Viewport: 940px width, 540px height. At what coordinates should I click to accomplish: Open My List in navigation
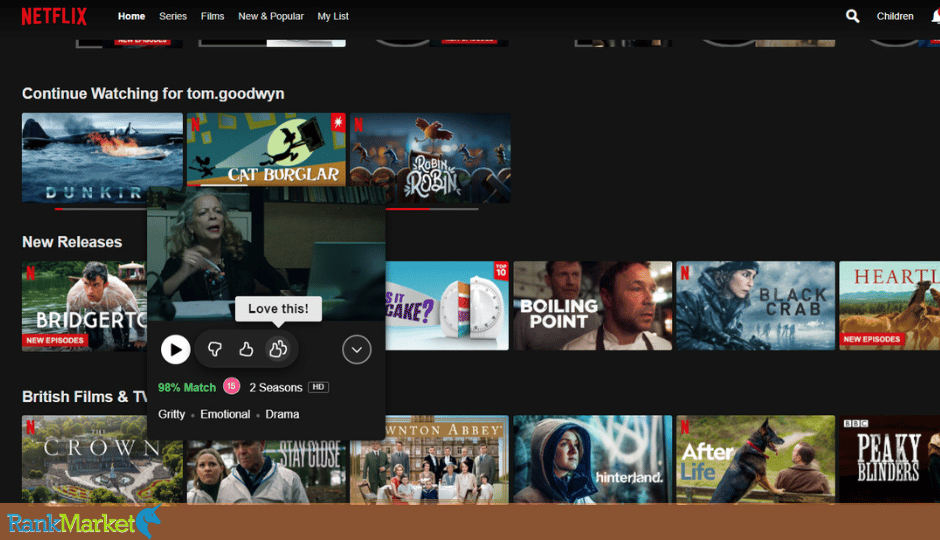point(333,16)
